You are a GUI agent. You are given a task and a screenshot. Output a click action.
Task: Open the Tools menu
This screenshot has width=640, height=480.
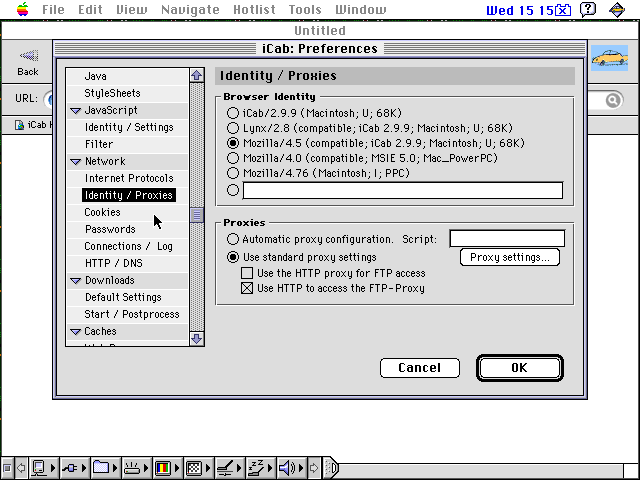click(x=305, y=9)
